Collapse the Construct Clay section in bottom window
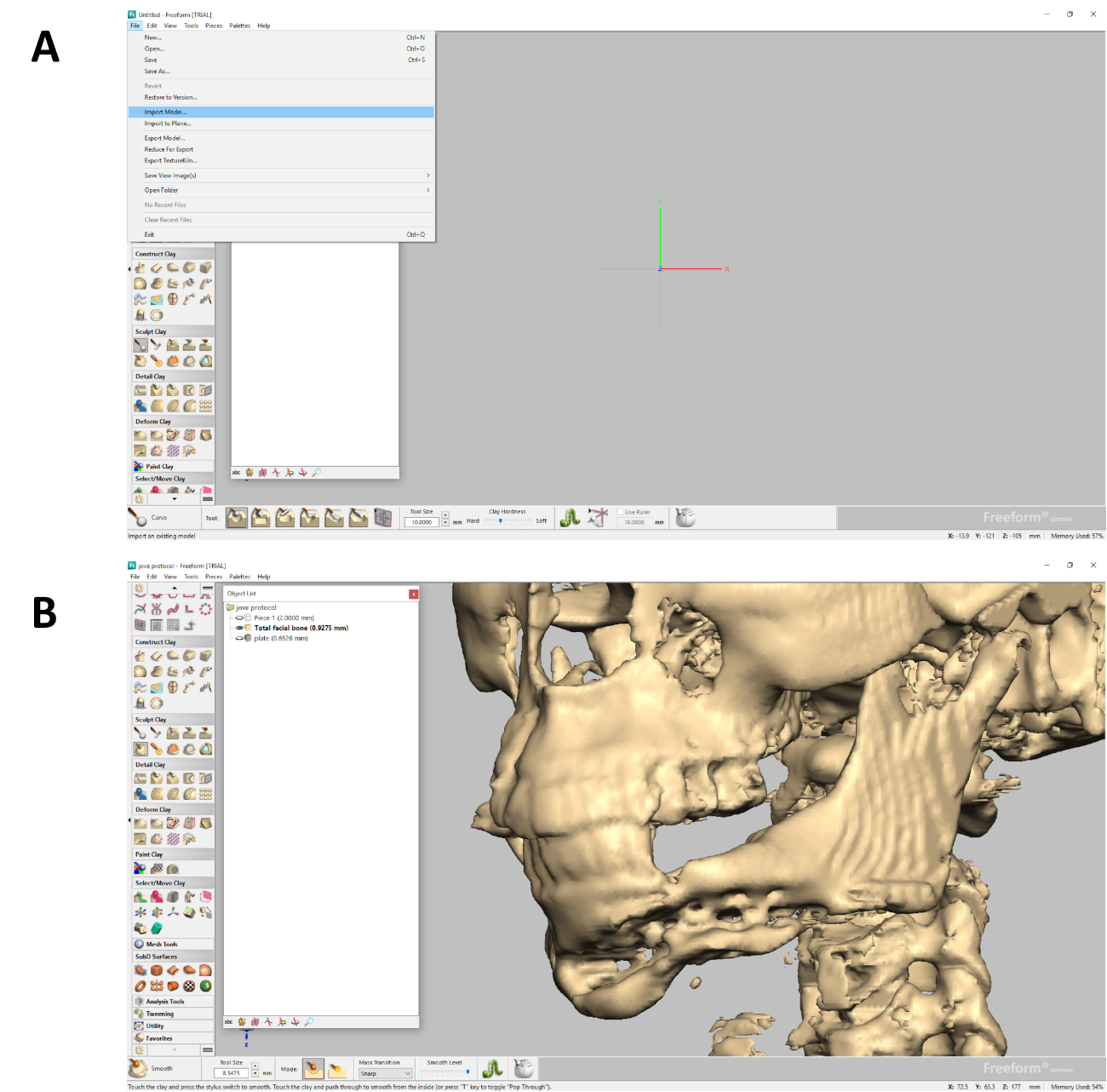The width and height of the screenshot is (1107, 1092). click(173, 642)
